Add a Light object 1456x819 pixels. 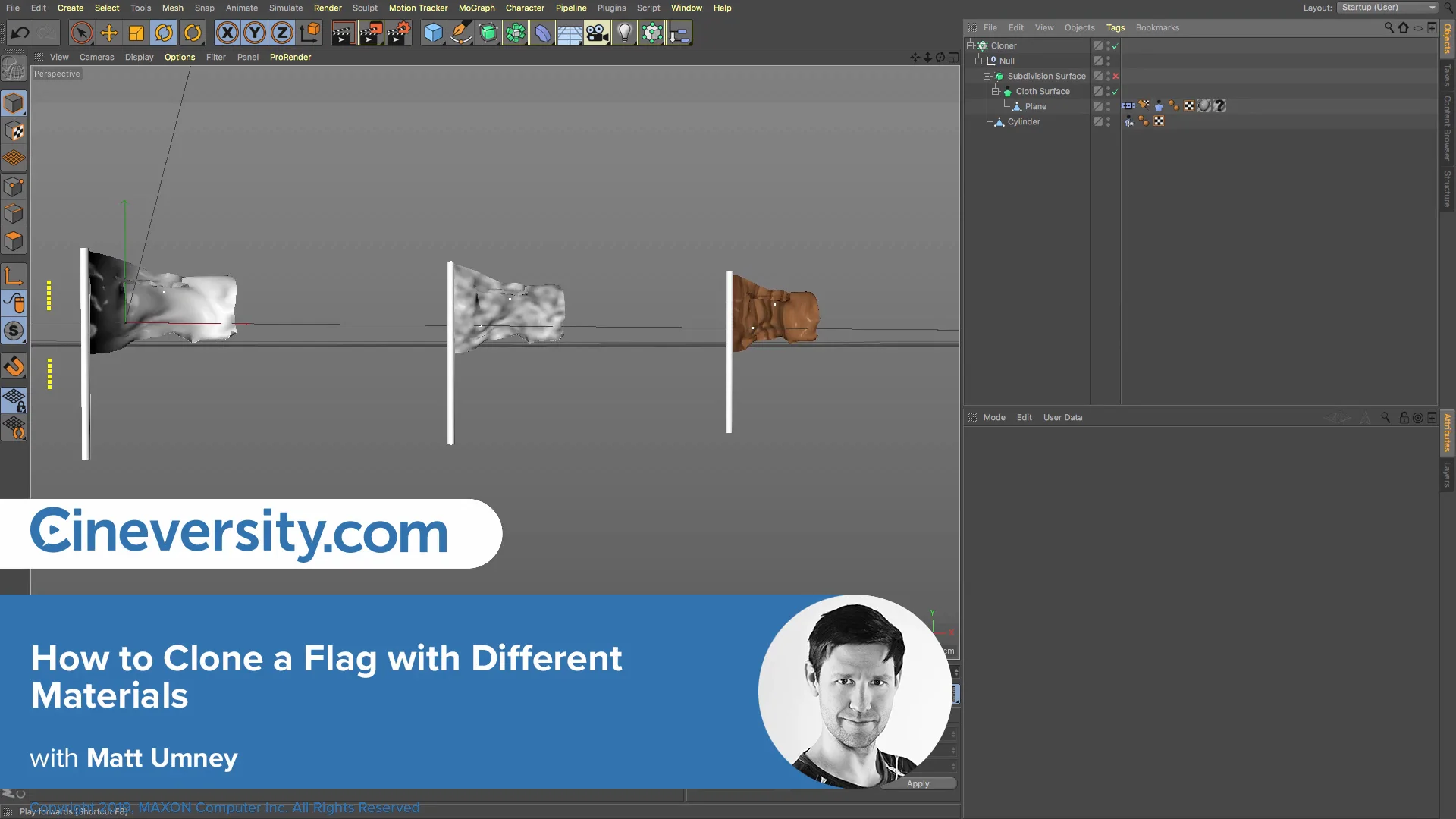(x=624, y=33)
